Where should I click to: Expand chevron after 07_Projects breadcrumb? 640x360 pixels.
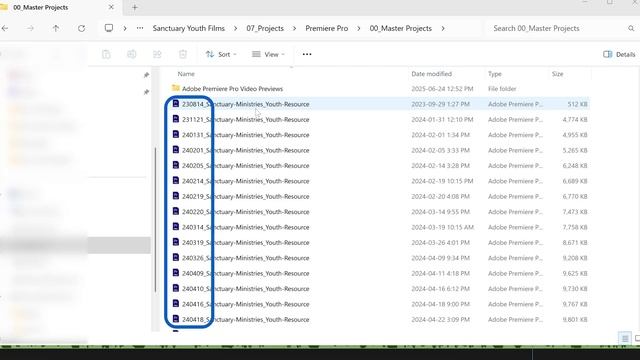pyautogui.click(x=294, y=28)
